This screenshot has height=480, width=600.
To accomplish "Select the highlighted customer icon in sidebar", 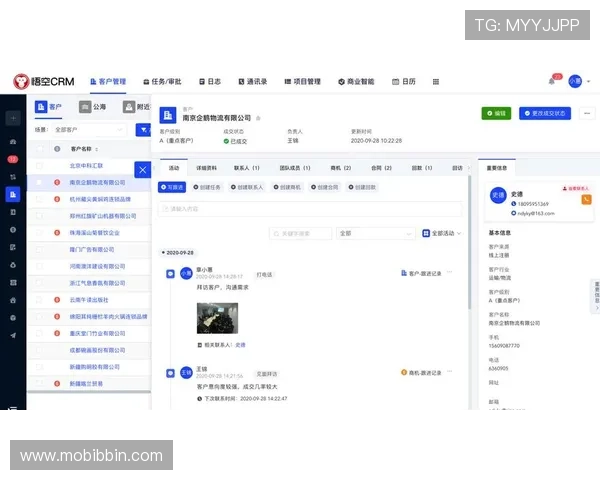I will click(13, 194).
